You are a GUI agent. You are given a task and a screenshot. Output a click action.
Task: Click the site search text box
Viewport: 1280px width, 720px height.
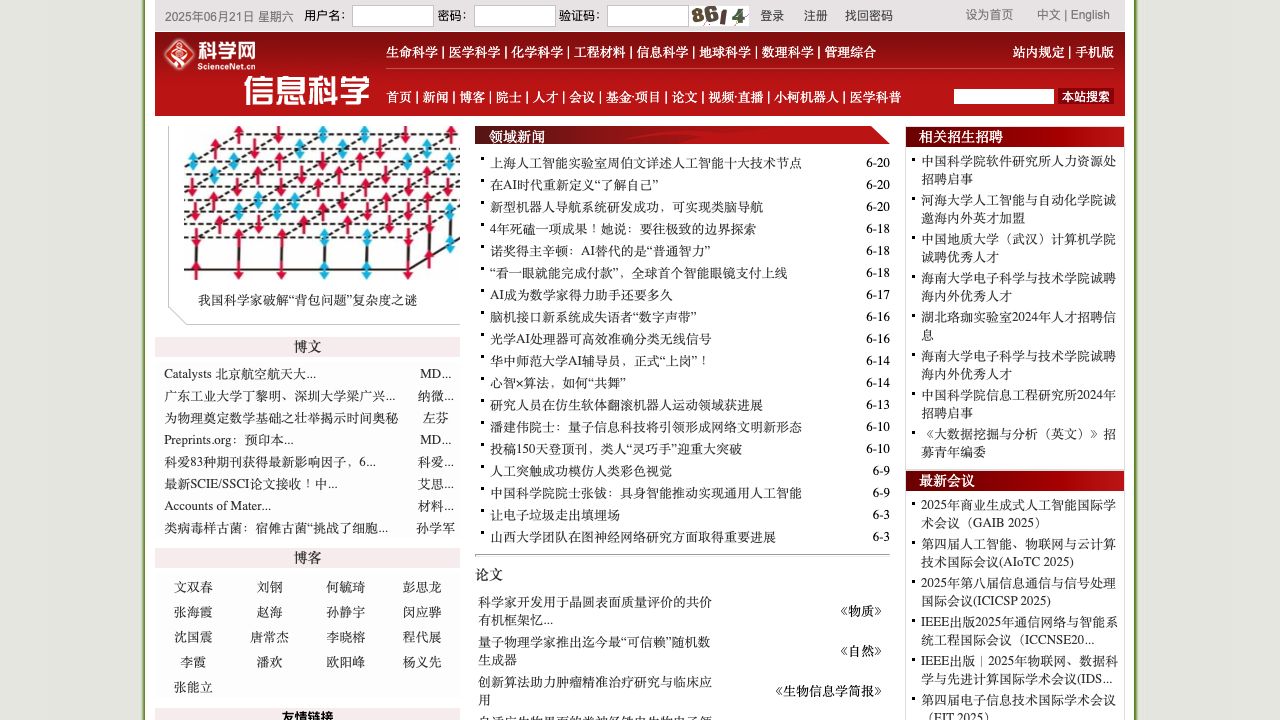1003,97
